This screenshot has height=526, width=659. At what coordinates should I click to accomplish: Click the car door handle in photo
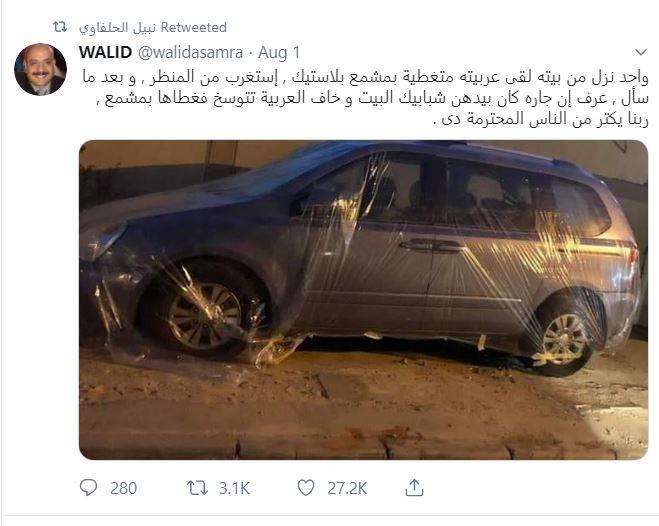click(x=432, y=245)
